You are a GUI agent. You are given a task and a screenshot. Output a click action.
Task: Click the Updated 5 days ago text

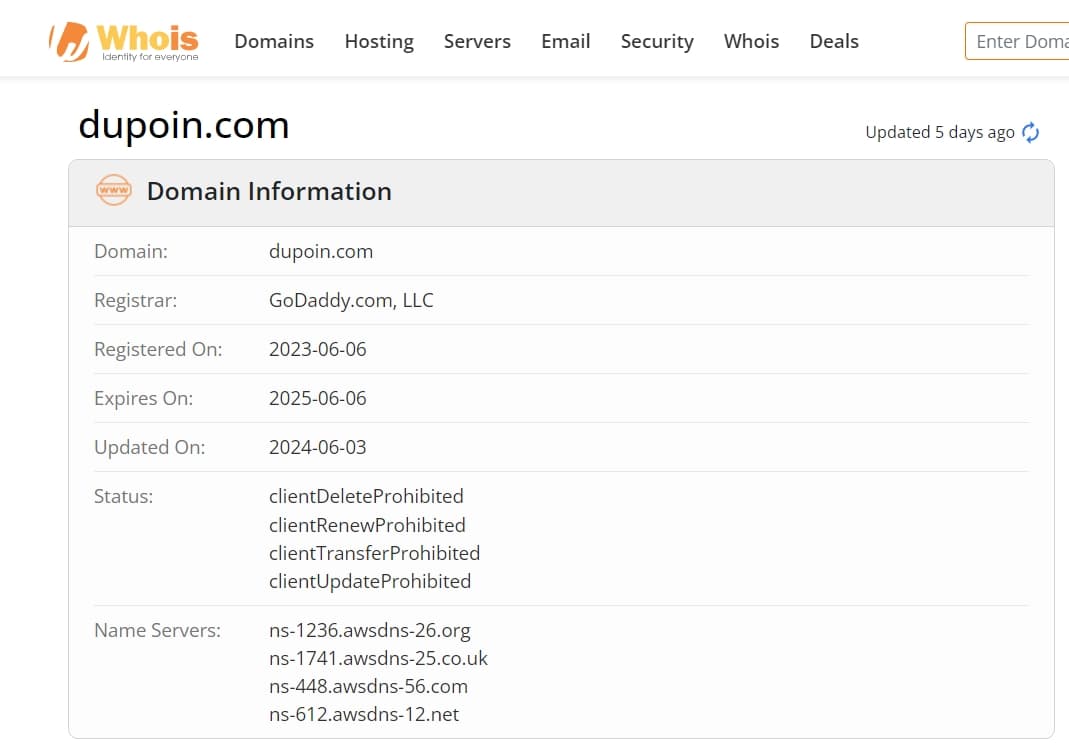(x=940, y=132)
